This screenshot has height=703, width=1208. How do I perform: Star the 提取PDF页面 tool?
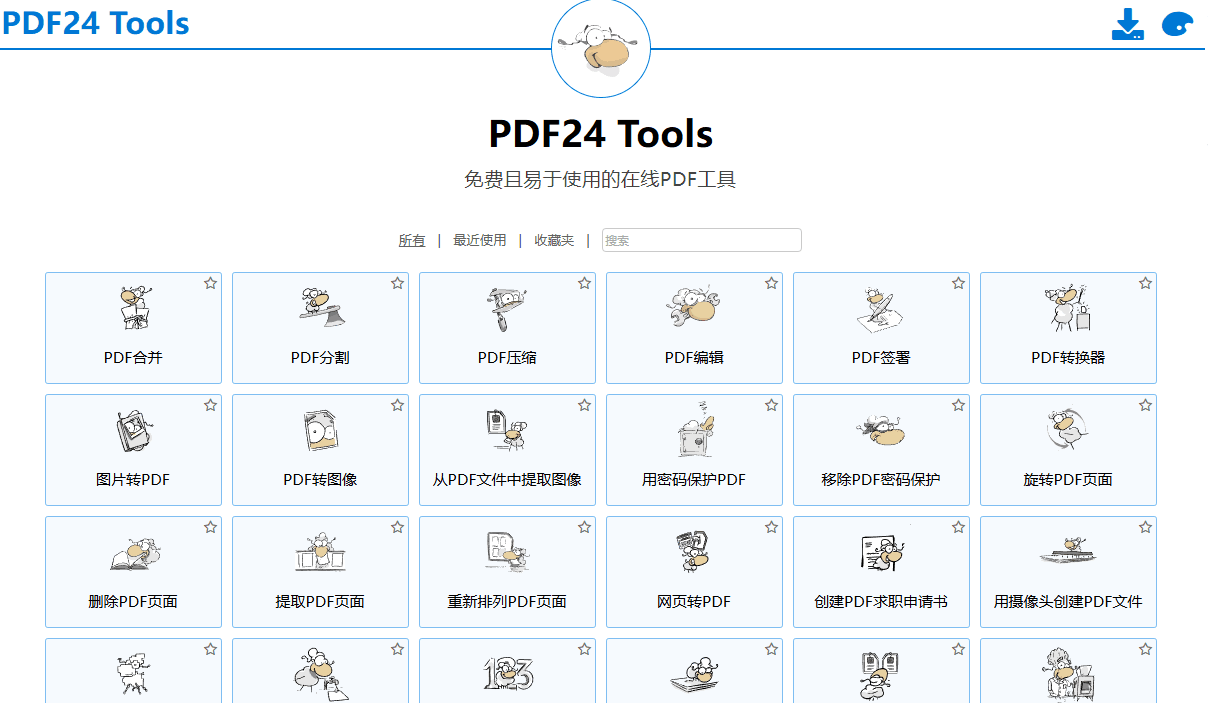[397, 527]
